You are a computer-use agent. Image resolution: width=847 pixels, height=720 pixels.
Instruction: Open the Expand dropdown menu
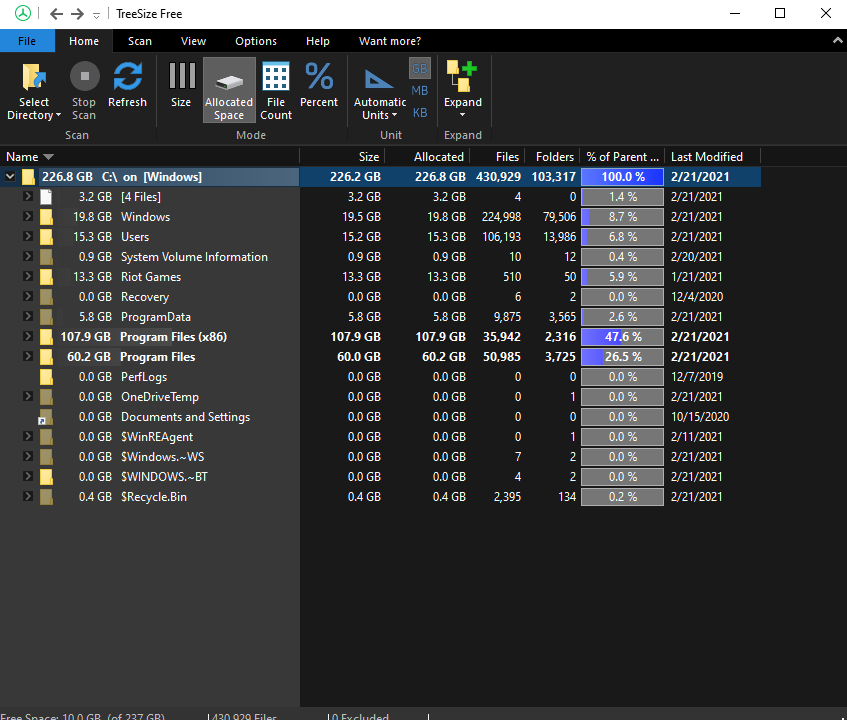[x=462, y=90]
